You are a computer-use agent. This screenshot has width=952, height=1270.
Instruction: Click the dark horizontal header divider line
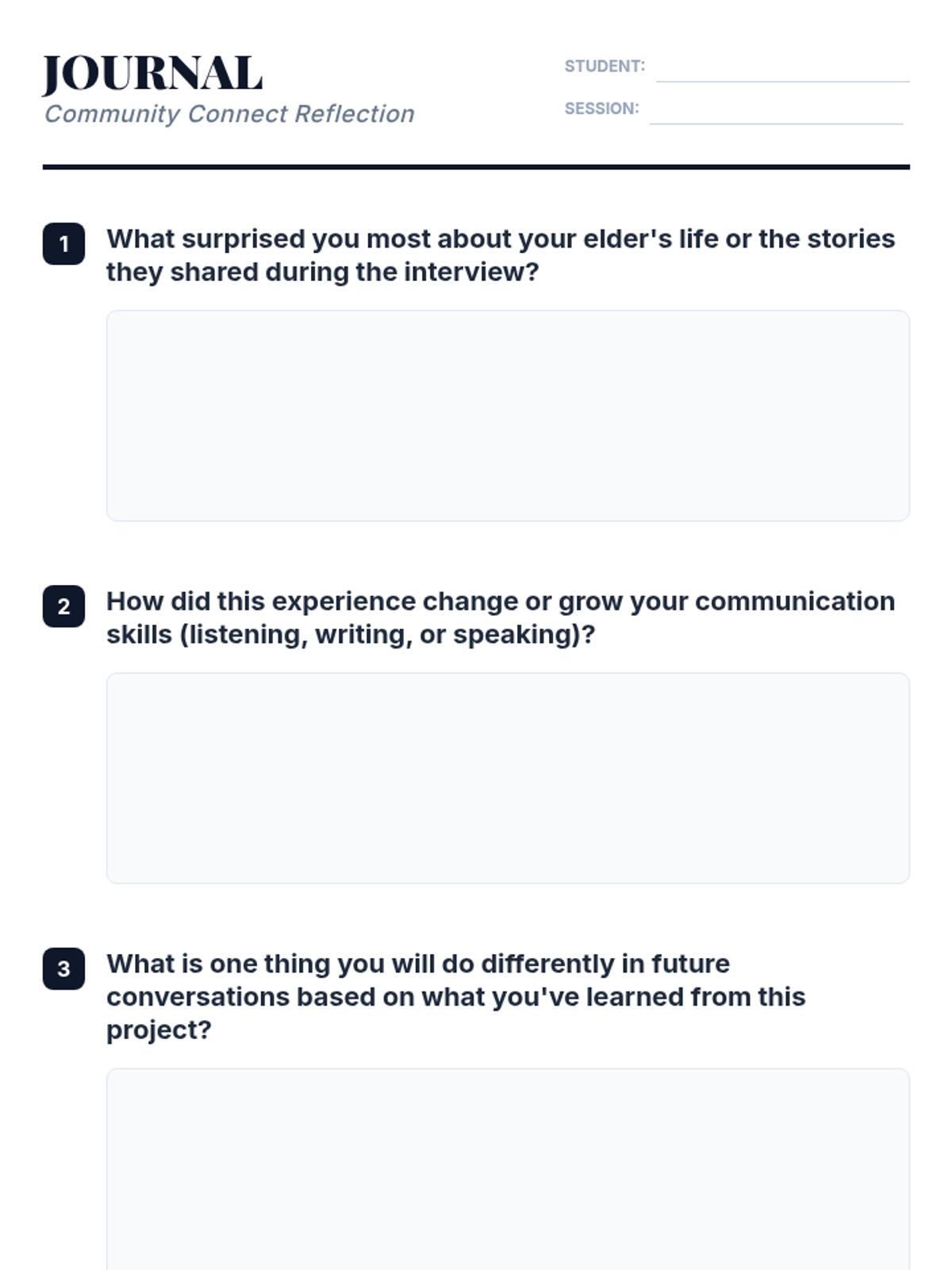coord(476,167)
